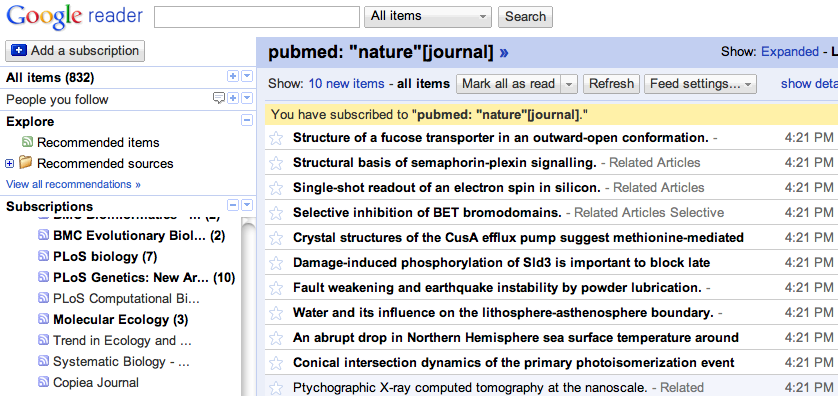The width and height of the screenshot is (838, 396).
Task: Click the Molecular Ecology feed icon
Action: tap(43, 319)
